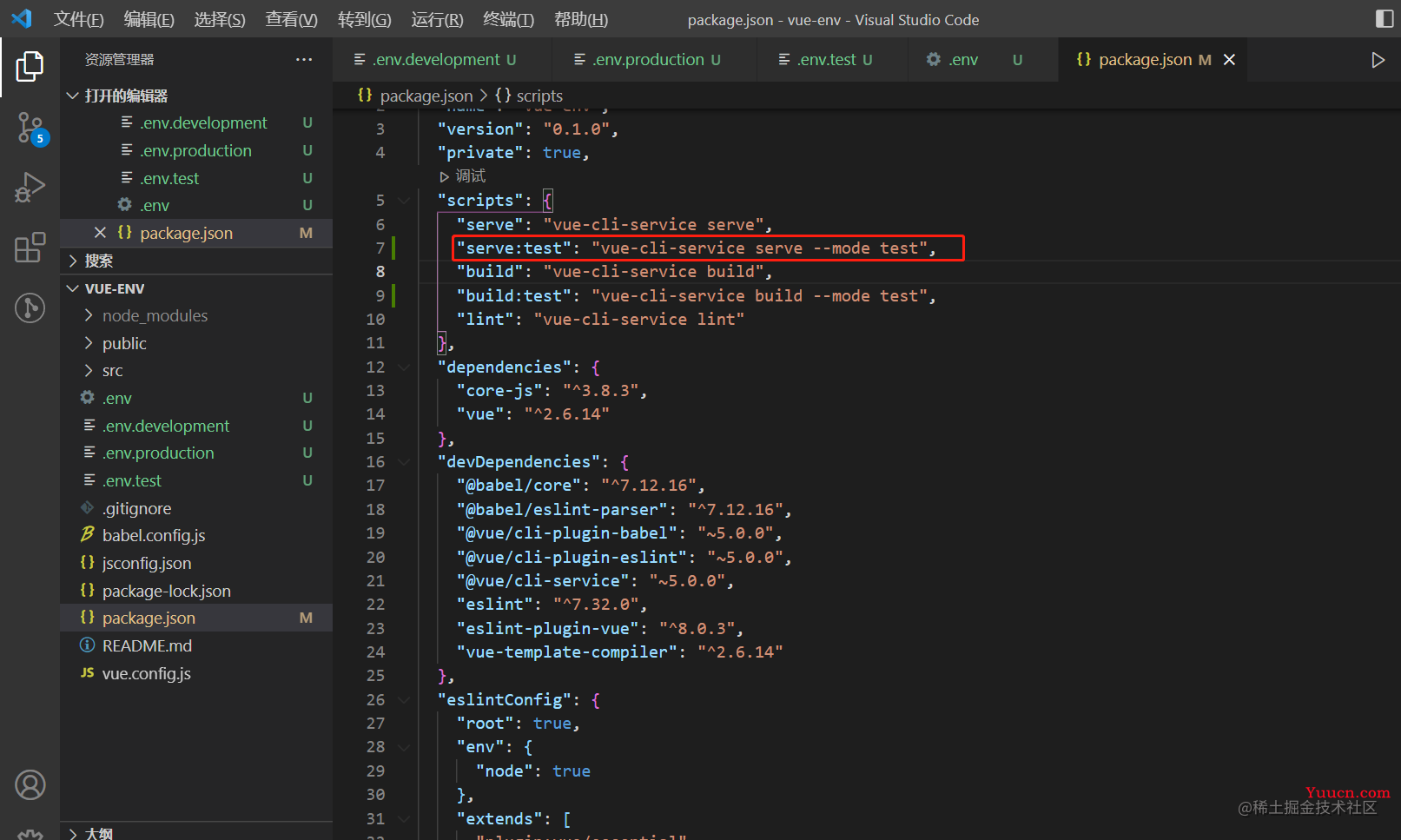Fold the dependencies block at line 12

click(404, 367)
